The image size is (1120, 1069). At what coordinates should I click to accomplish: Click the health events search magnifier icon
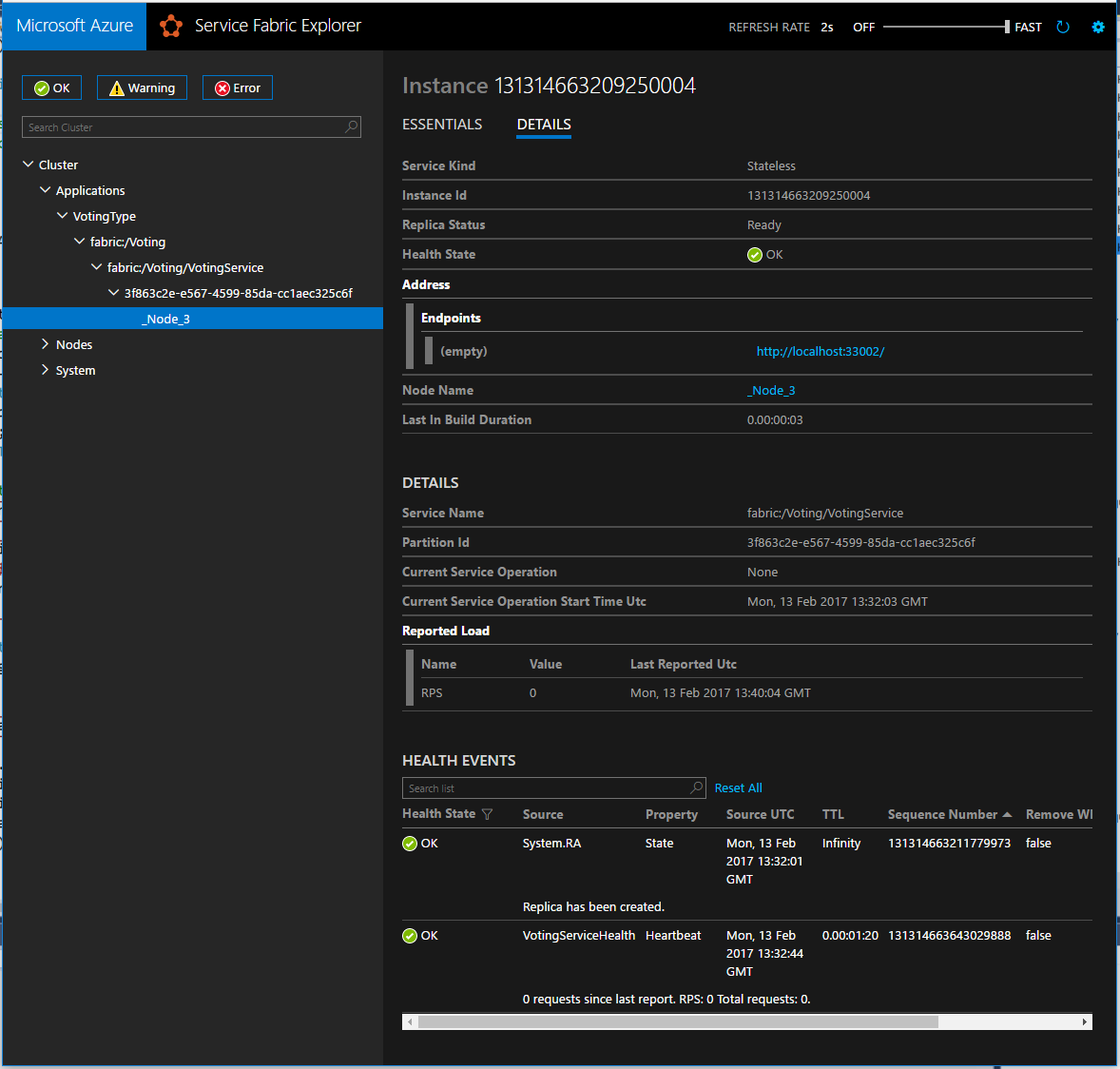[x=696, y=787]
